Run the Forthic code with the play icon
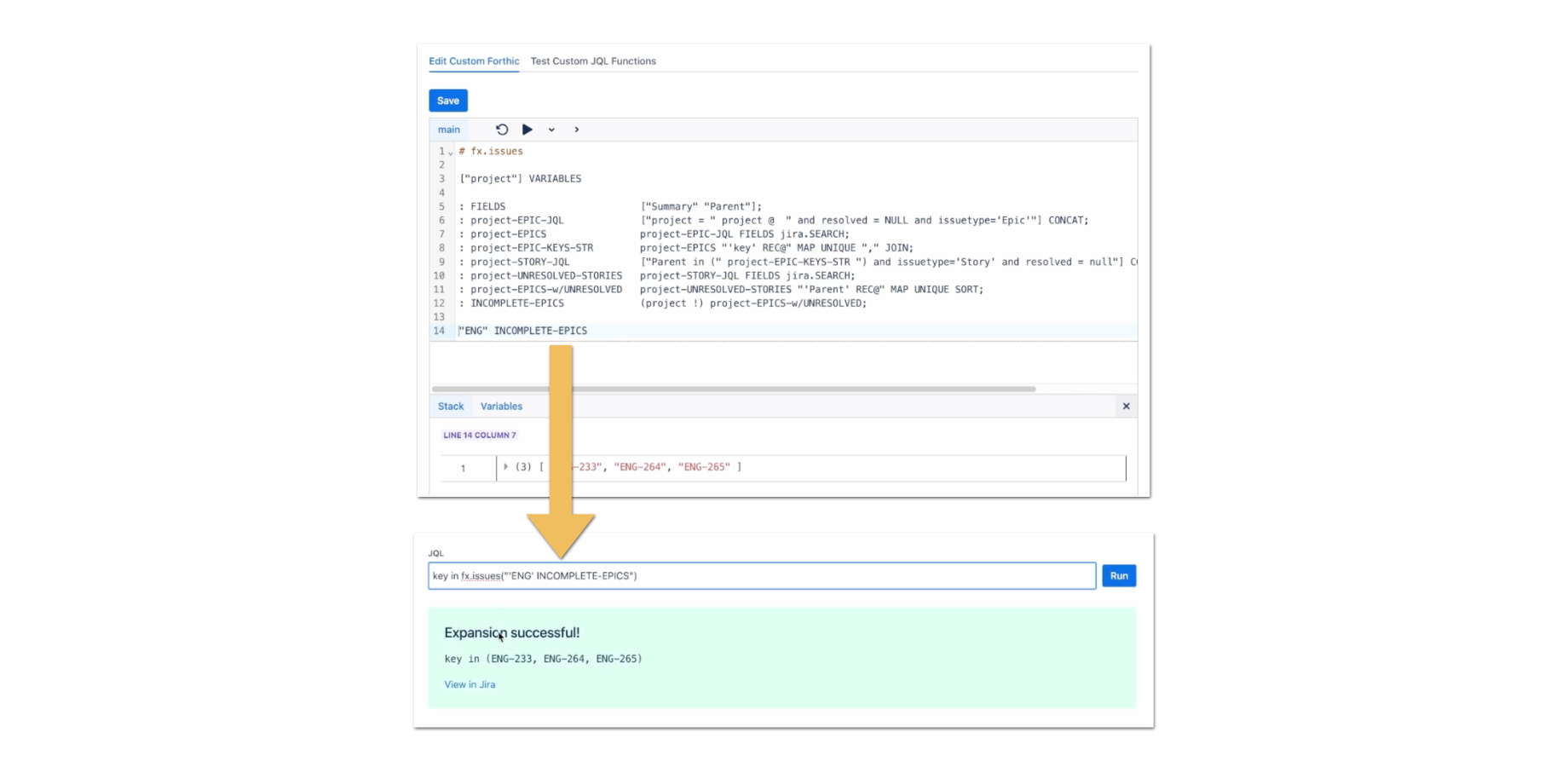 527,130
